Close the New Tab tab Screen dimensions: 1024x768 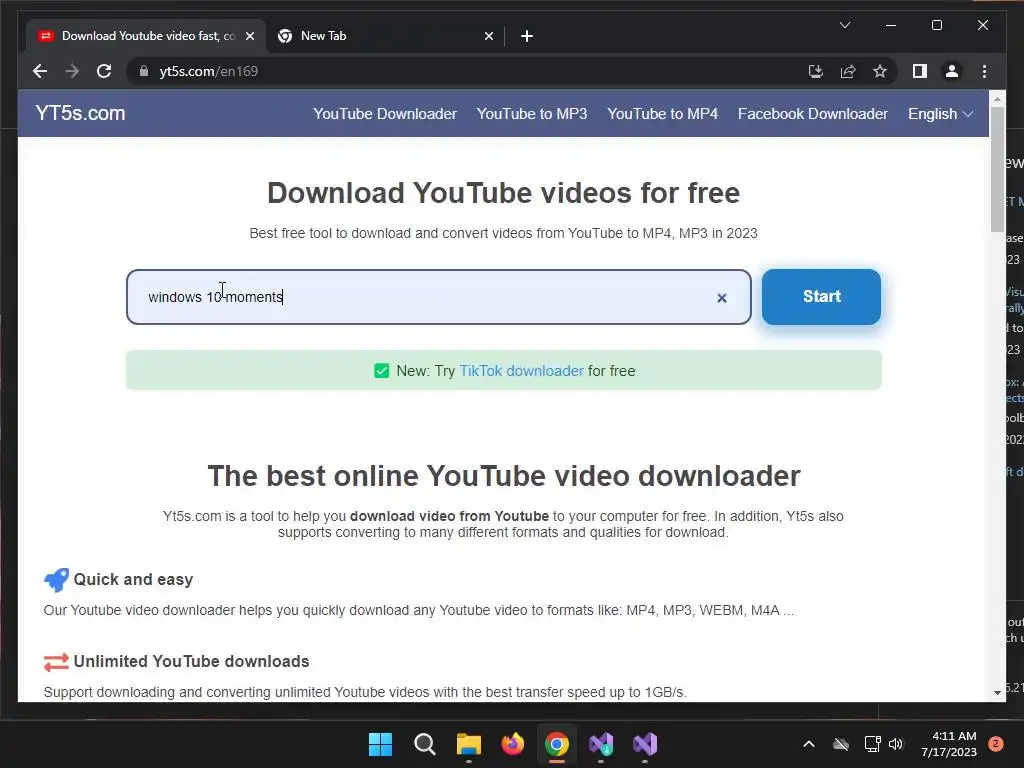pos(488,36)
